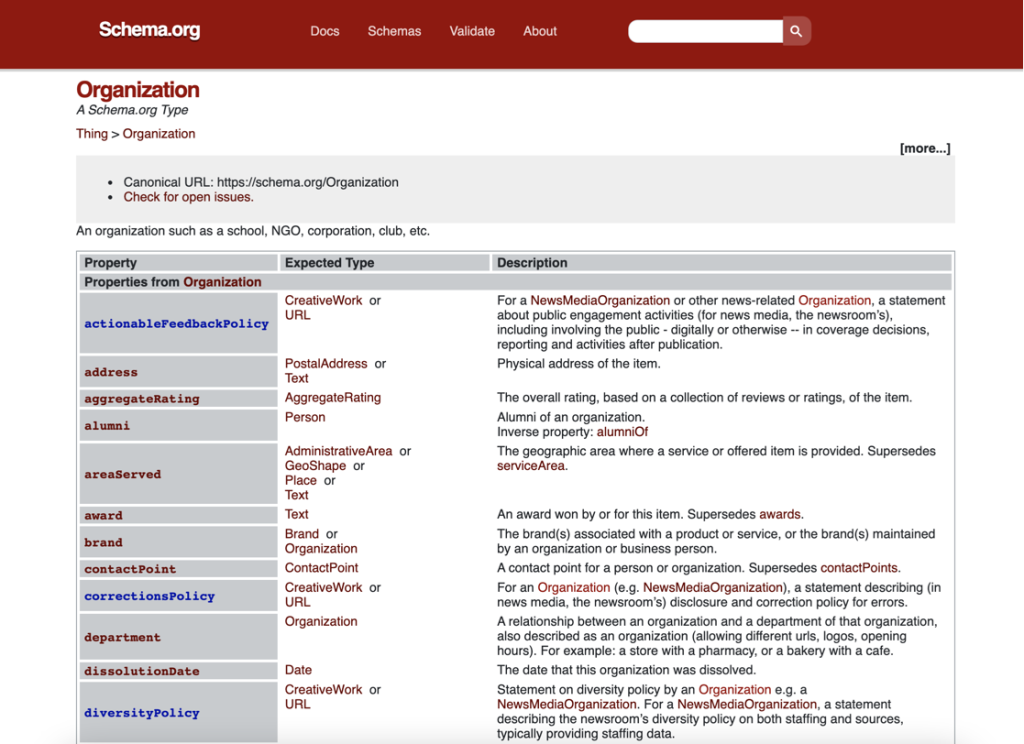Click the Schema.org logo

[x=149, y=30]
